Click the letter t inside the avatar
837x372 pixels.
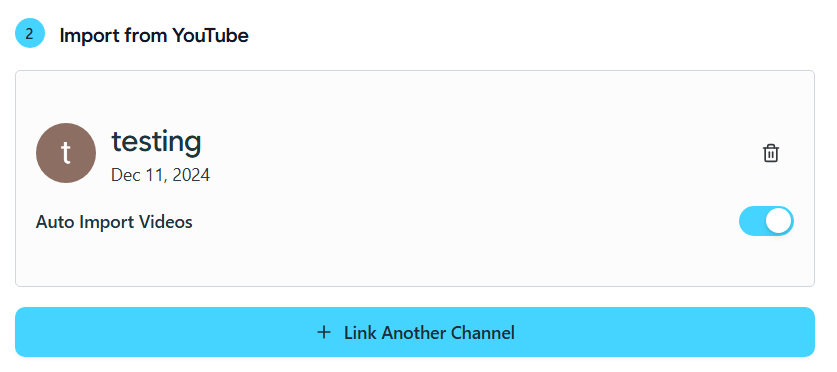[66, 153]
